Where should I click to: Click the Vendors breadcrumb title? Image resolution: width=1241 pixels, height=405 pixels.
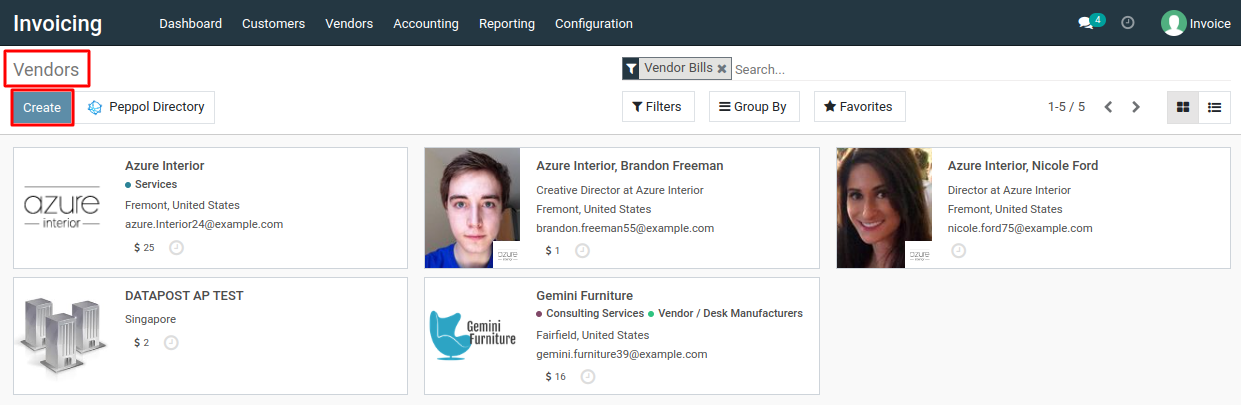coord(46,70)
